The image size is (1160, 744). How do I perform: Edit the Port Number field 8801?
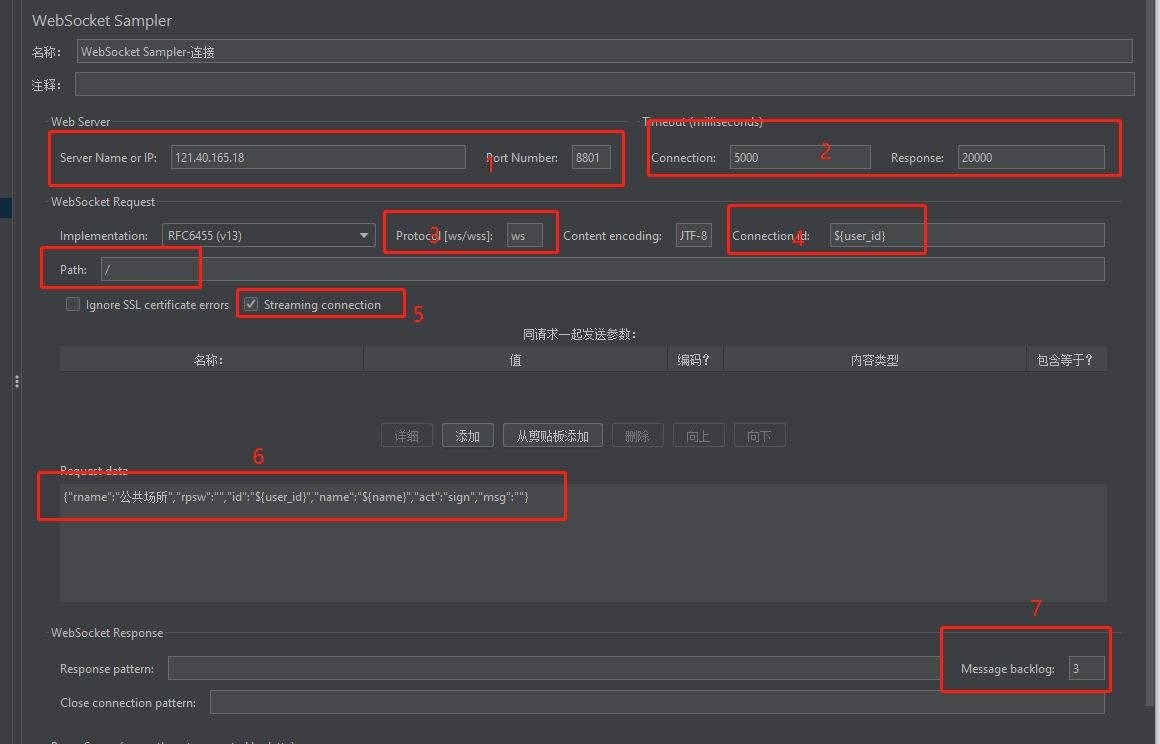[x=590, y=157]
